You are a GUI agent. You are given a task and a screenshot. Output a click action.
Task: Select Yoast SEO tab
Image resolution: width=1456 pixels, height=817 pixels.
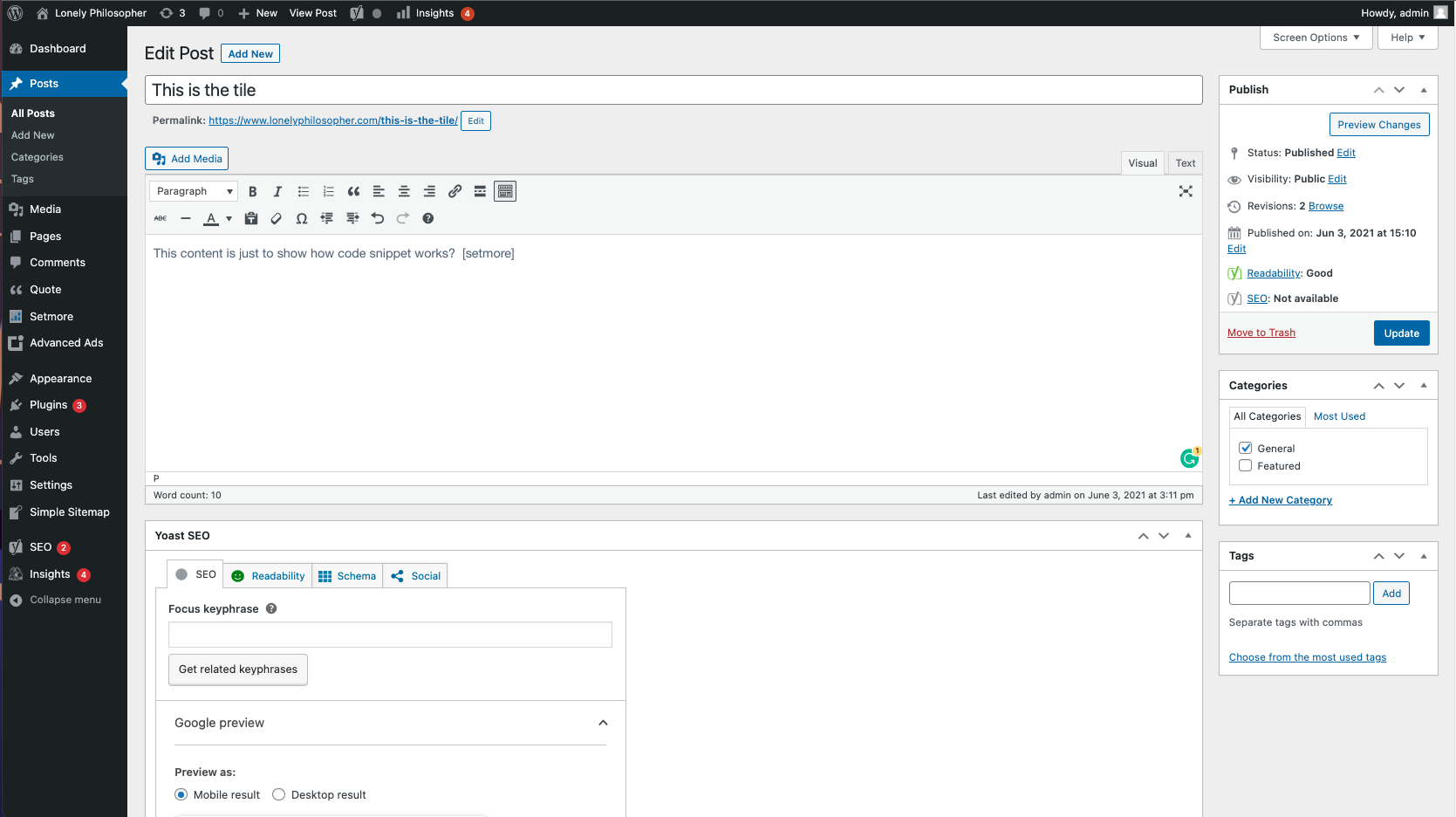click(195, 574)
